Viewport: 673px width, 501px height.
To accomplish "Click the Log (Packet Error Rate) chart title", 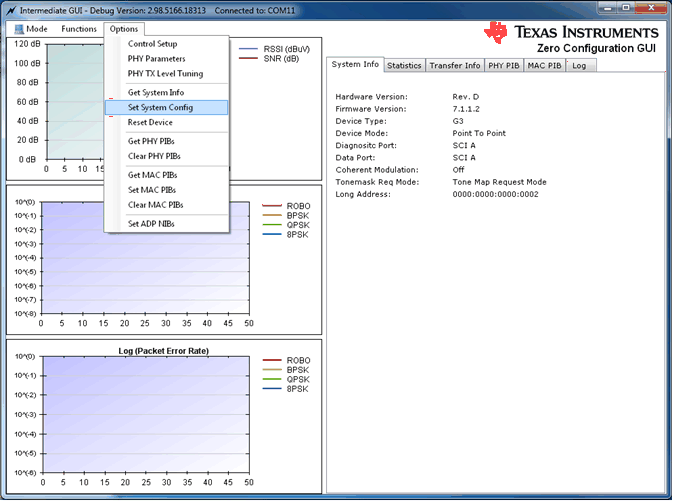I will point(164,351).
